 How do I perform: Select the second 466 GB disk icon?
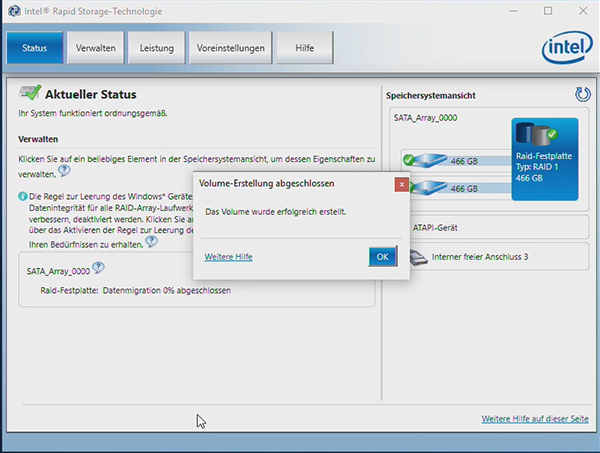pos(428,188)
